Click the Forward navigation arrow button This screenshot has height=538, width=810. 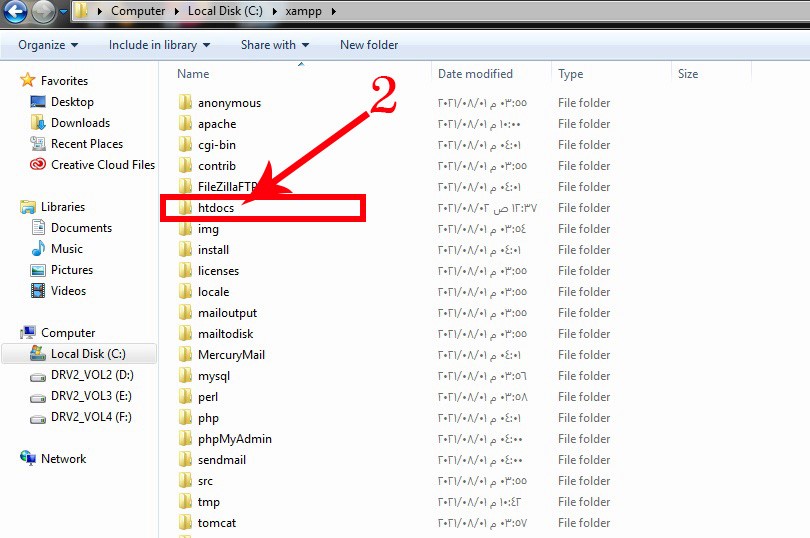(43, 11)
